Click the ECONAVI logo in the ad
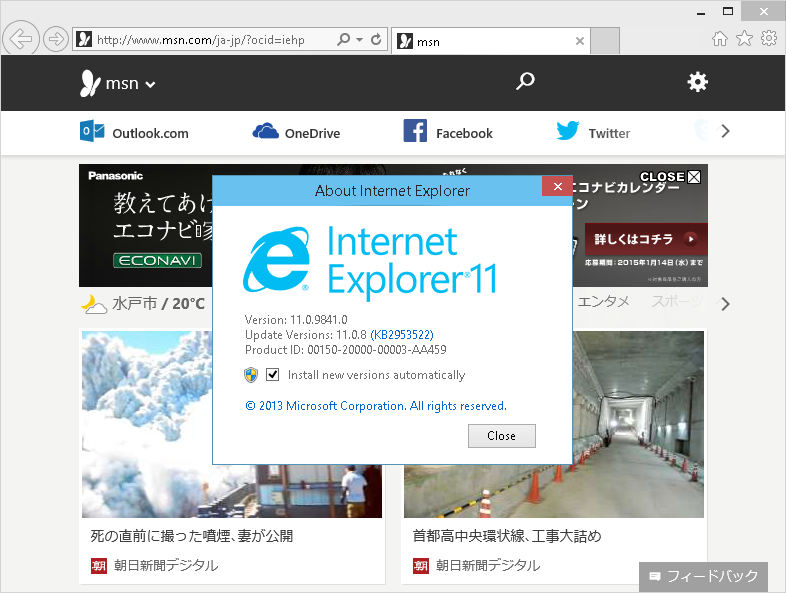Viewport: 786px width, 593px height. click(157, 261)
